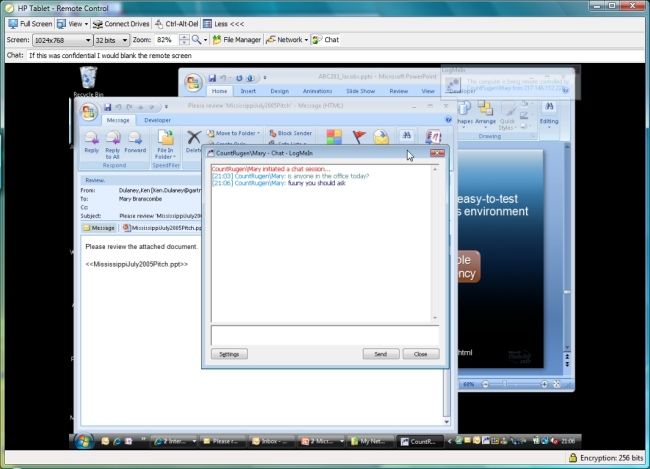
Task: Open the 32 bits color depth dropdown
Action: click(x=111, y=40)
